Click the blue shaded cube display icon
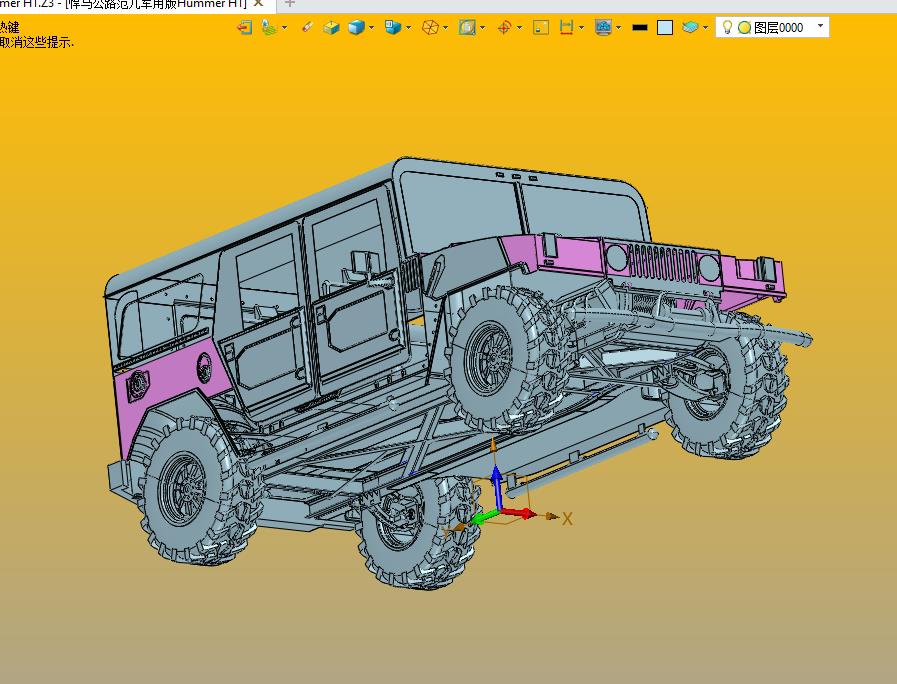Viewport: 897px width, 684px height. [356, 27]
